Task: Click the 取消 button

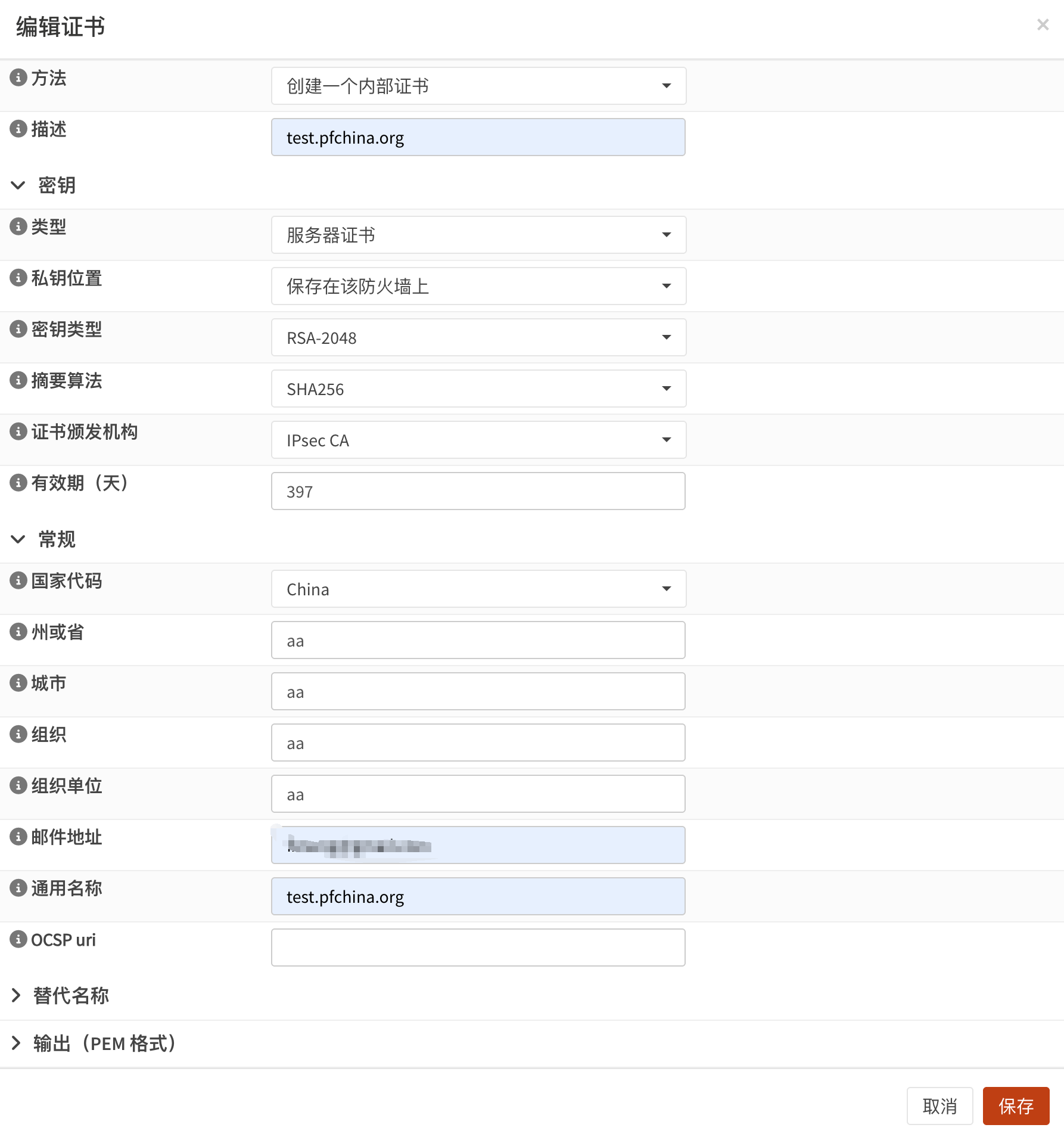Action: click(x=939, y=1106)
